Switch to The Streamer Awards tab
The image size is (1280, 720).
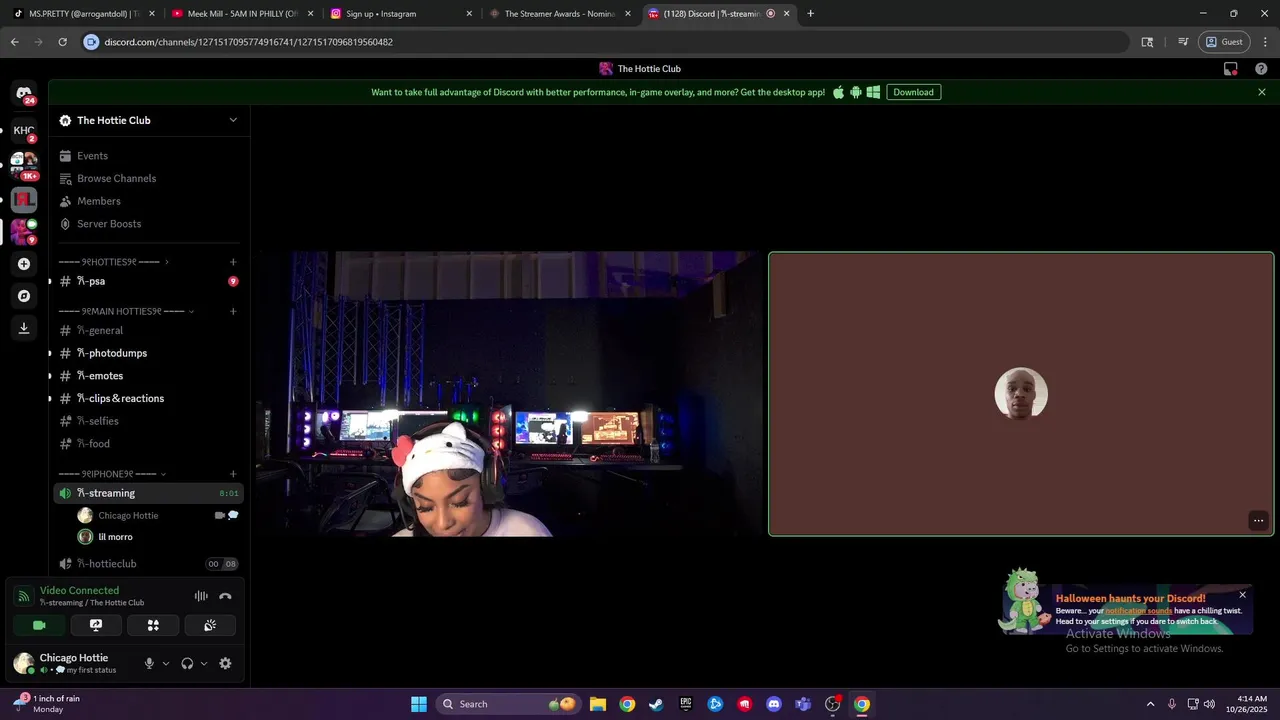559,14
